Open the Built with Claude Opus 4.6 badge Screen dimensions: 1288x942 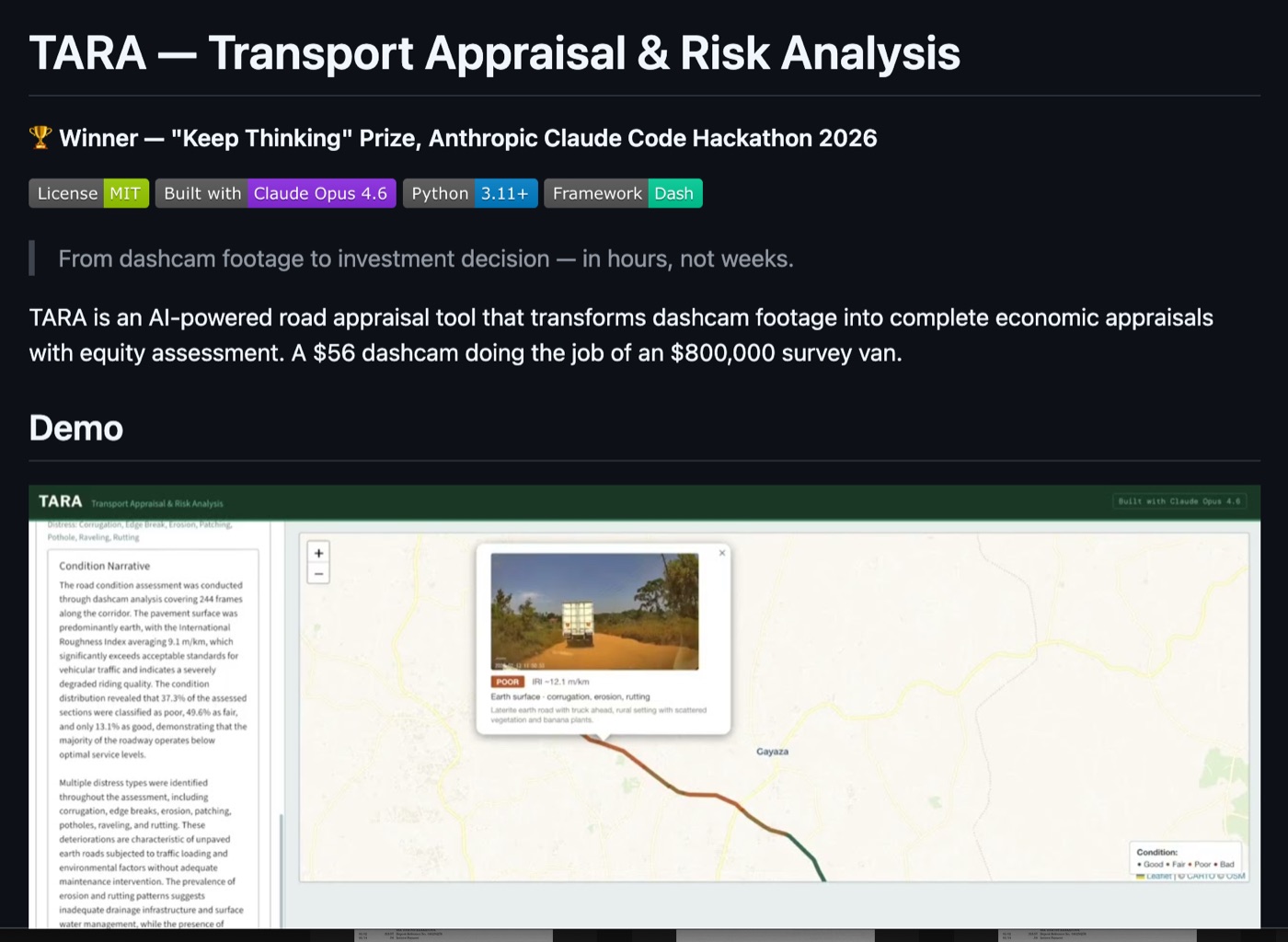[x=275, y=193]
